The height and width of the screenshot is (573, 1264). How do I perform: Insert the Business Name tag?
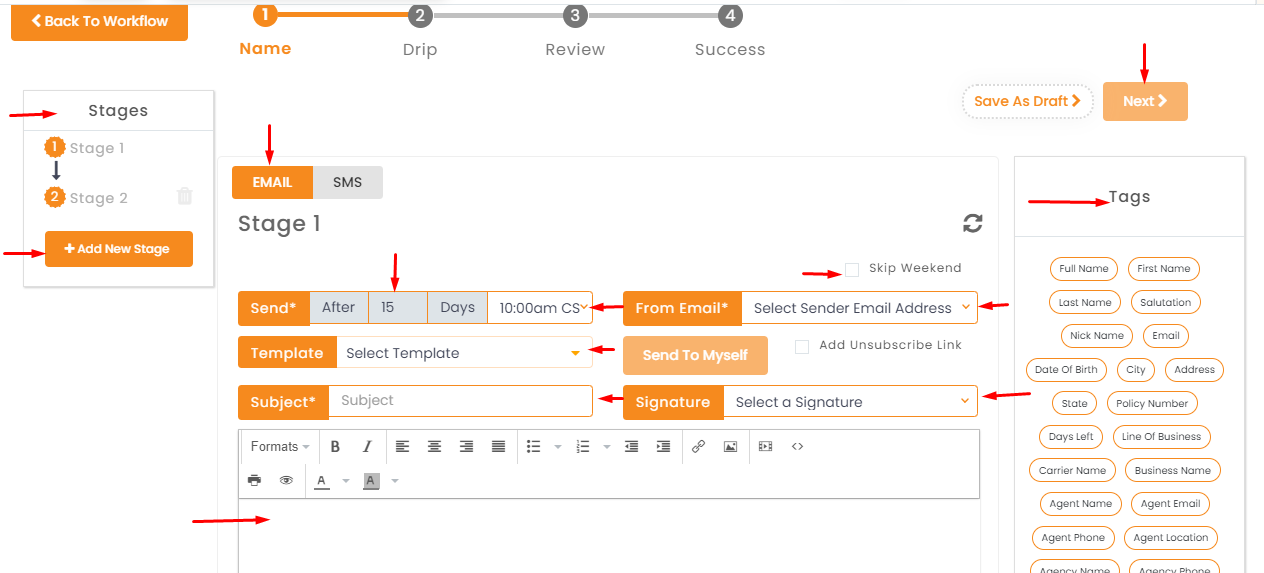tap(1173, 470)
